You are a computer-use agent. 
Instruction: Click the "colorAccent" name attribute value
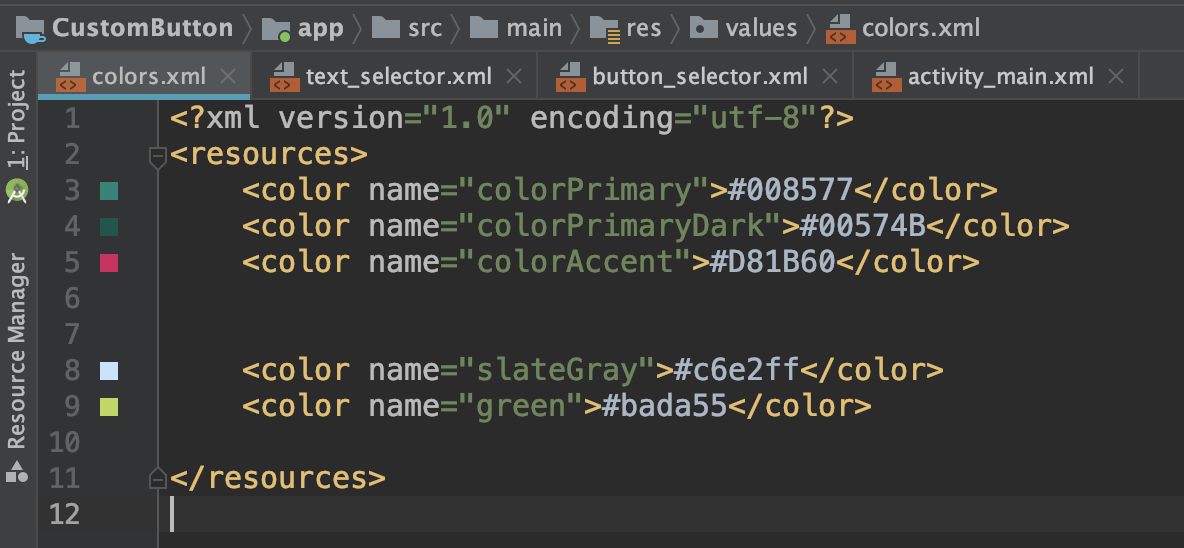[x=575, y=262]
